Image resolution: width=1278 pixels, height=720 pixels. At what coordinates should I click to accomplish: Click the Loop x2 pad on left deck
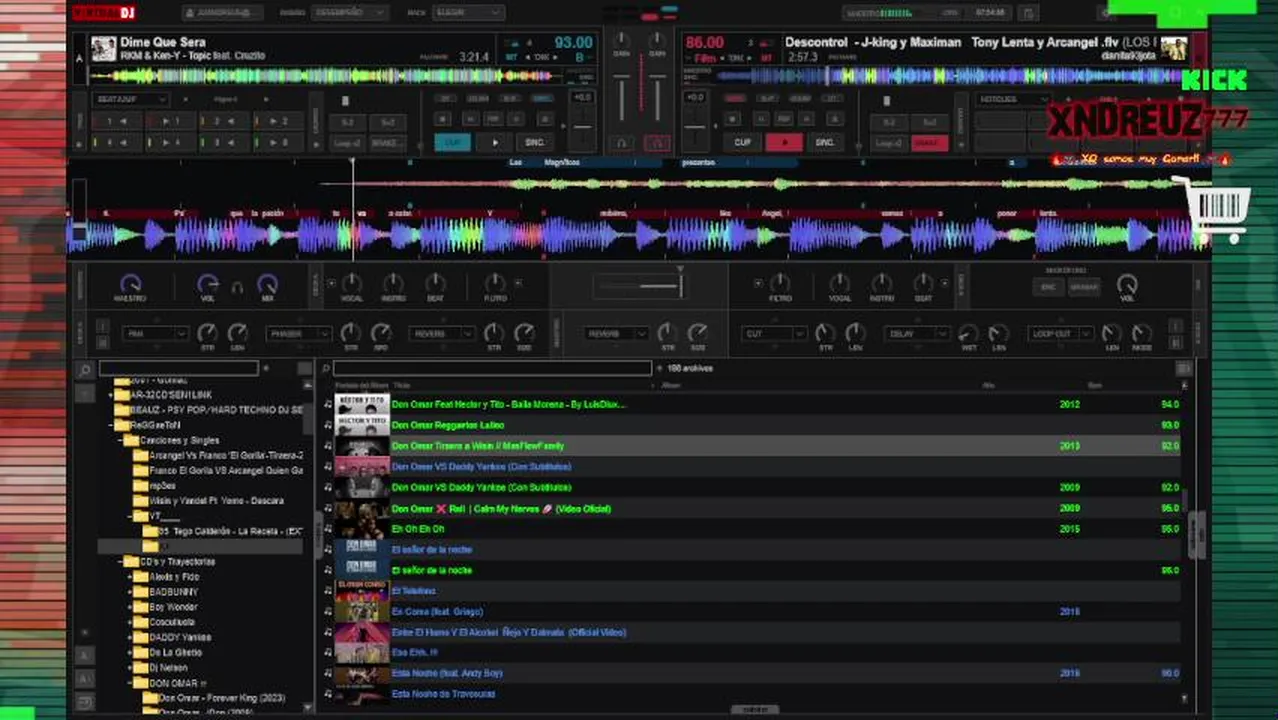coord(348,143)
